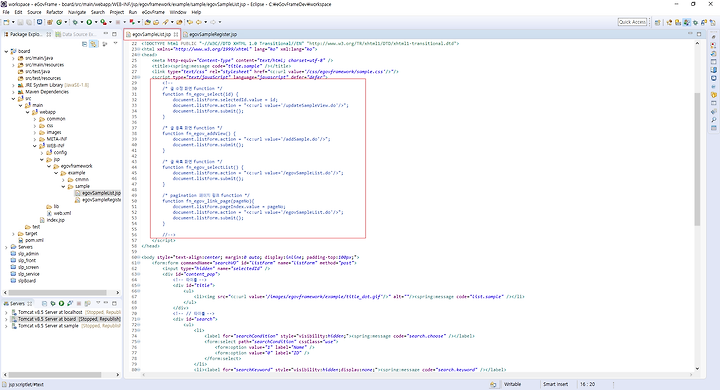Screen dimensions: 720x390
Task: Open the New file dropdown arrow
Action: tap(13, 22)
